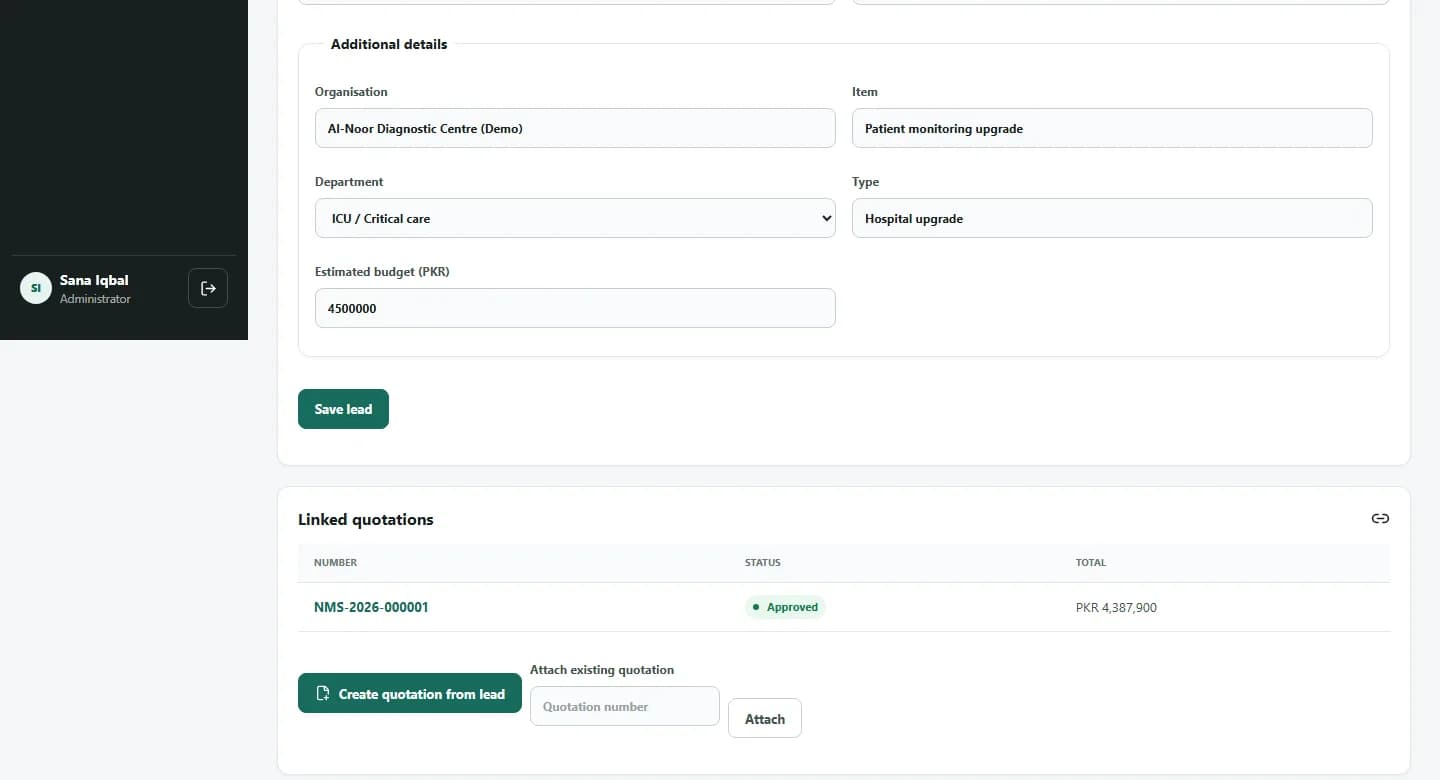Click the Attach button
The width and height of the screenshot is (1440, 780).
pyautogui.click(x=765, y=718)
